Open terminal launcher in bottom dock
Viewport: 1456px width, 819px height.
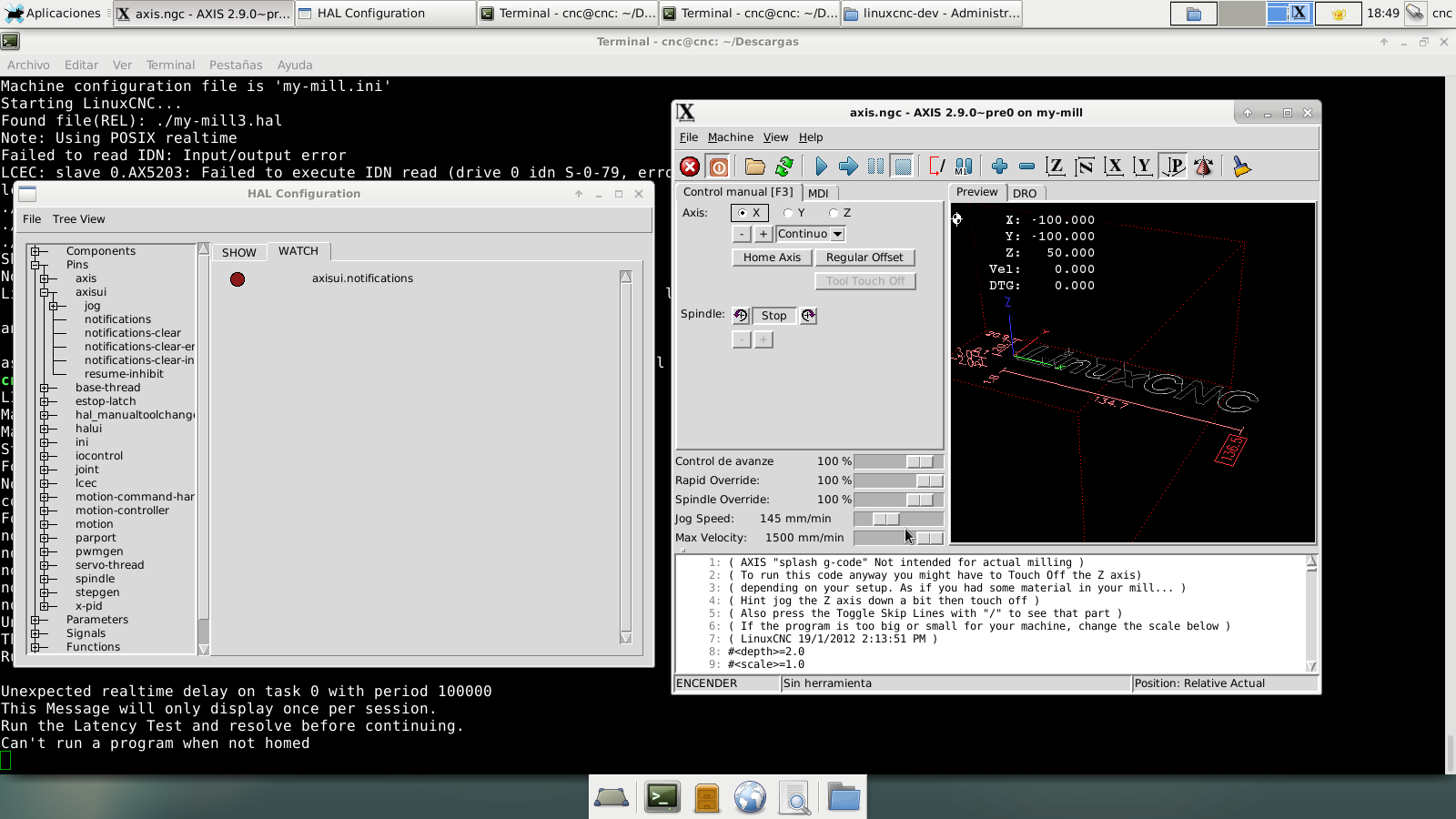click(x=662, y=798)
